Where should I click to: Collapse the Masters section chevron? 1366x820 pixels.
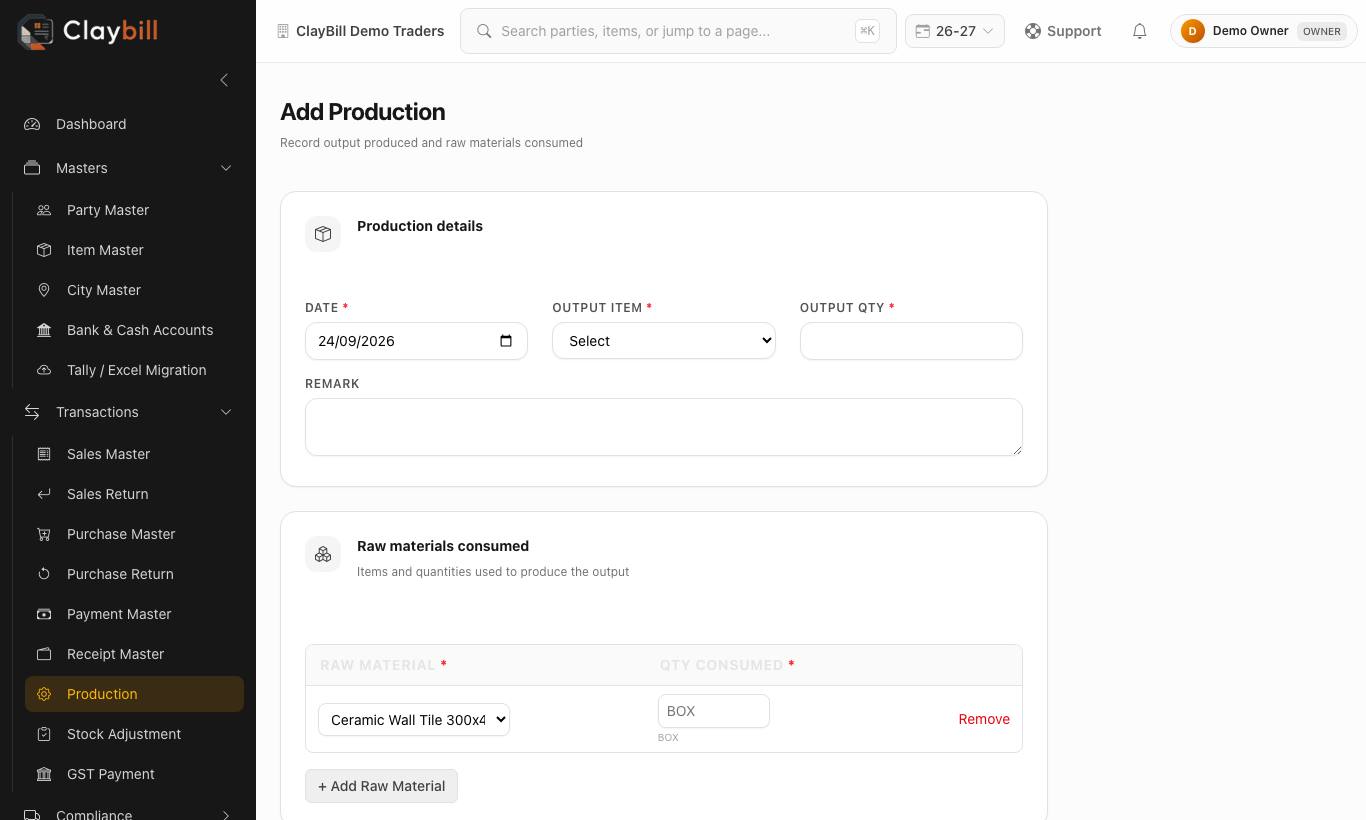(226, 168)
